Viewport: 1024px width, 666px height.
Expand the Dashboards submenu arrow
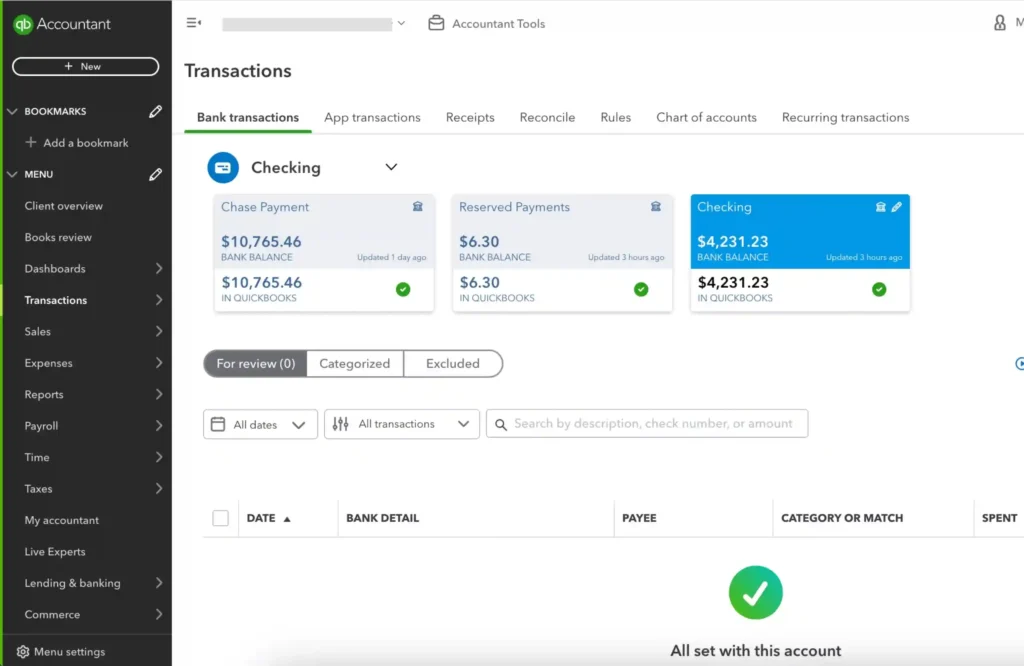tap(159, 268)
